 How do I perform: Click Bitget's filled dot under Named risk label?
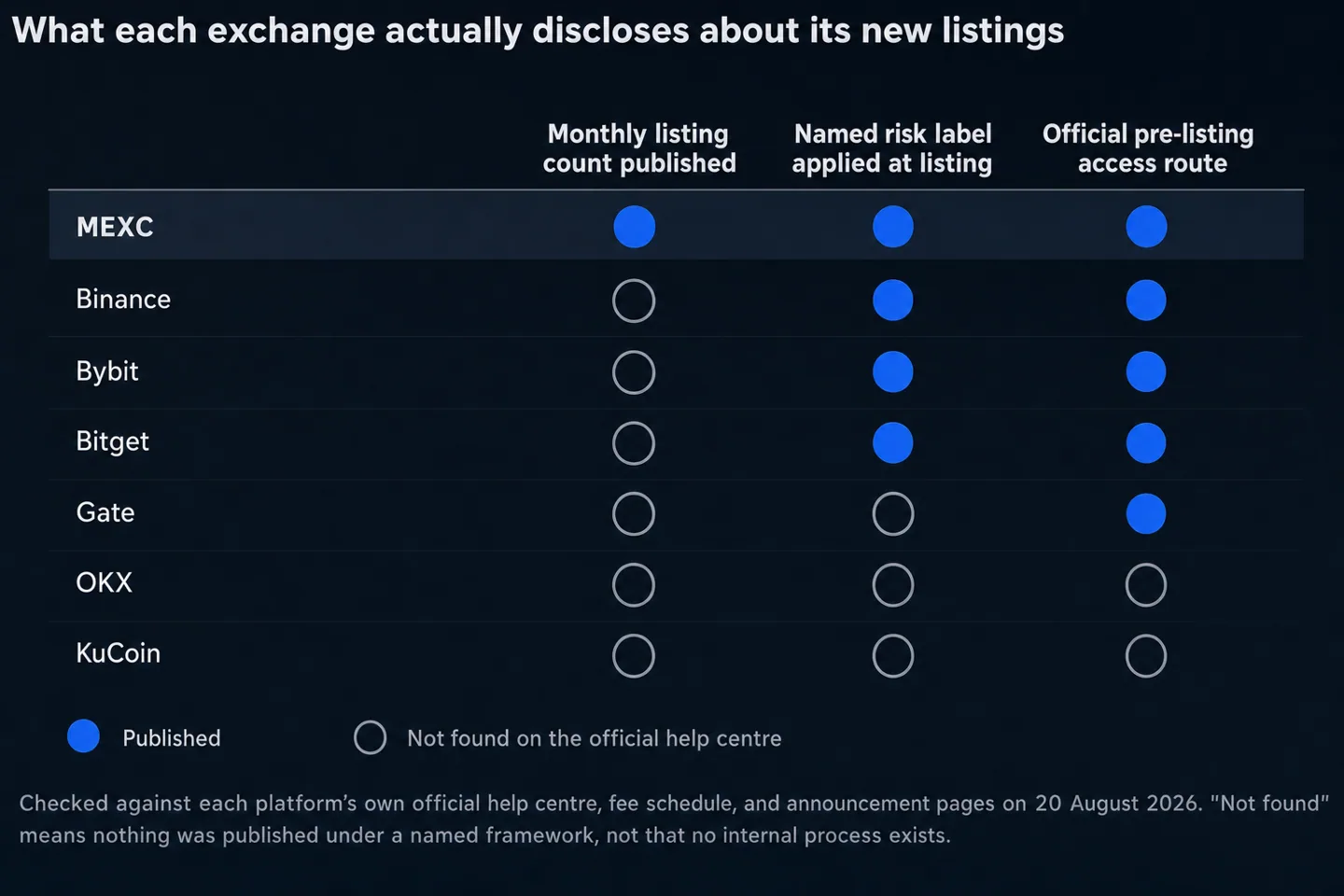[x=893, y=442]
